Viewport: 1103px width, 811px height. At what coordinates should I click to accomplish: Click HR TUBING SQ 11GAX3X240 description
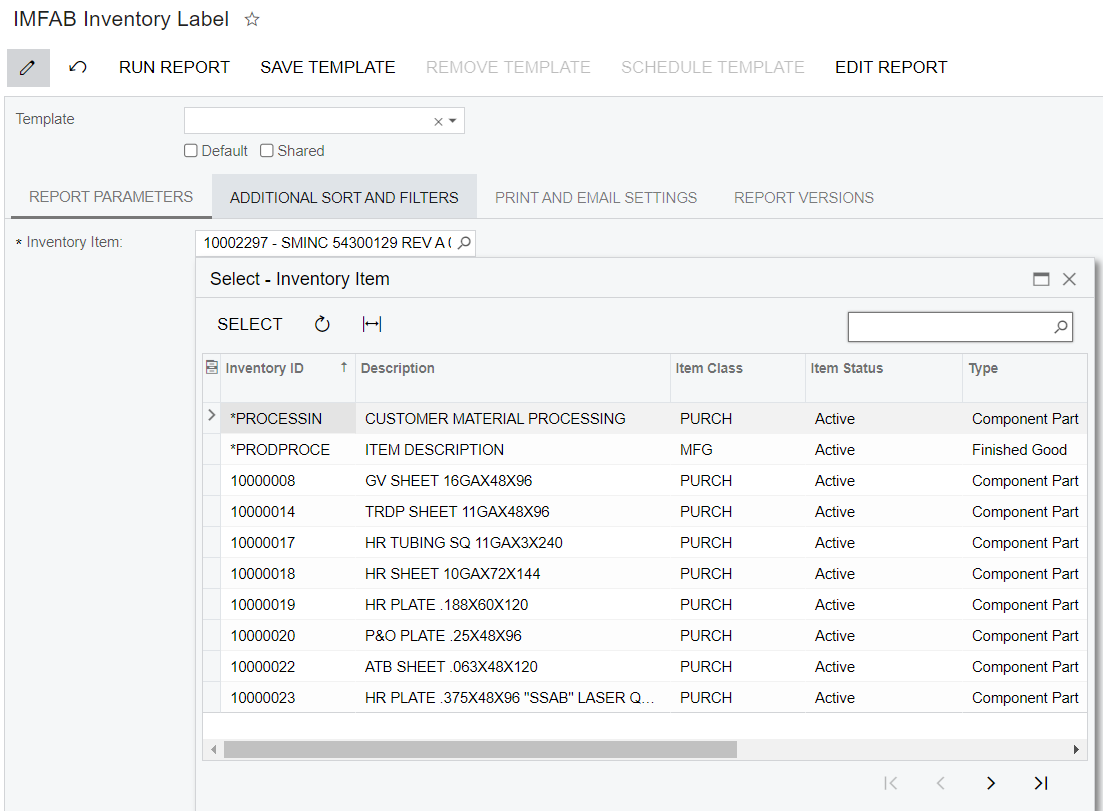(464, 542)
